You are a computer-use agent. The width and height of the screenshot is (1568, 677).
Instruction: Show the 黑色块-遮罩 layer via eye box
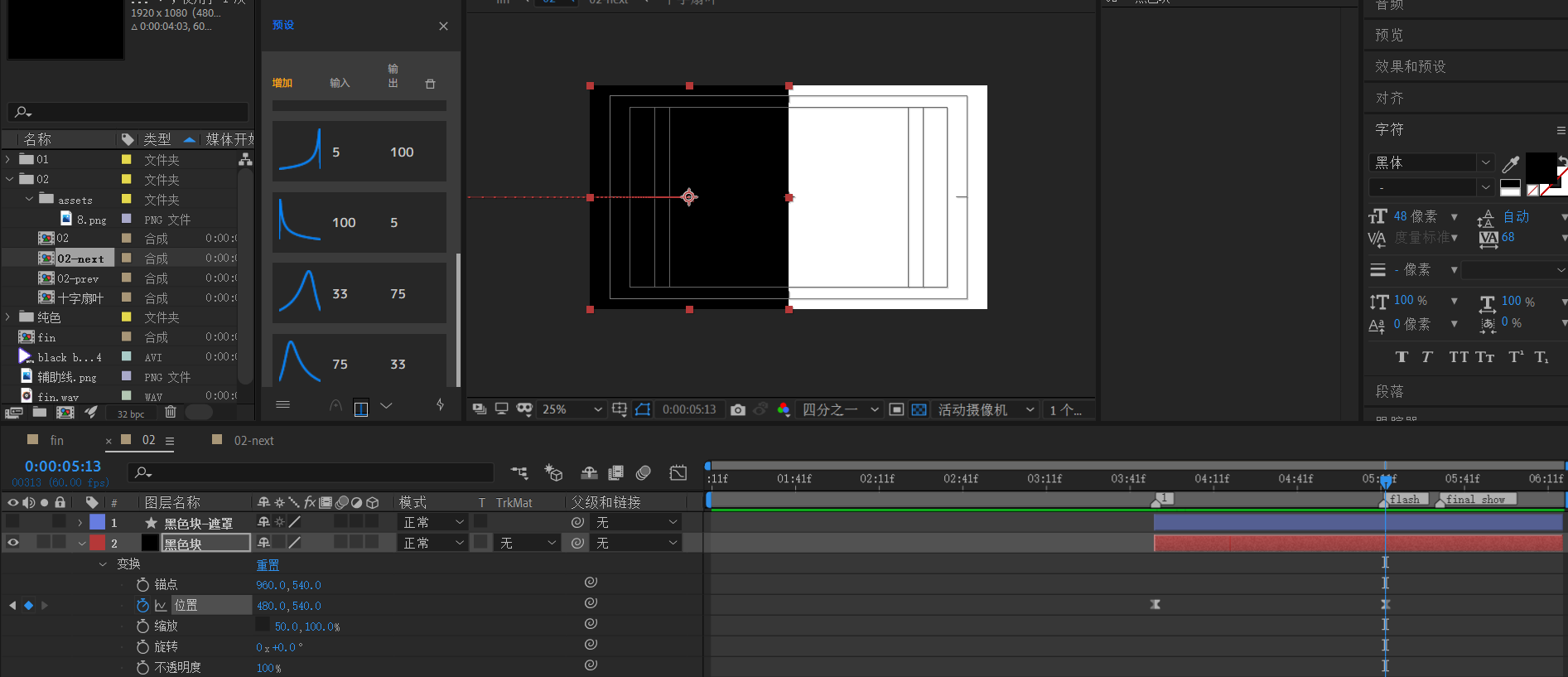[12, 522]
